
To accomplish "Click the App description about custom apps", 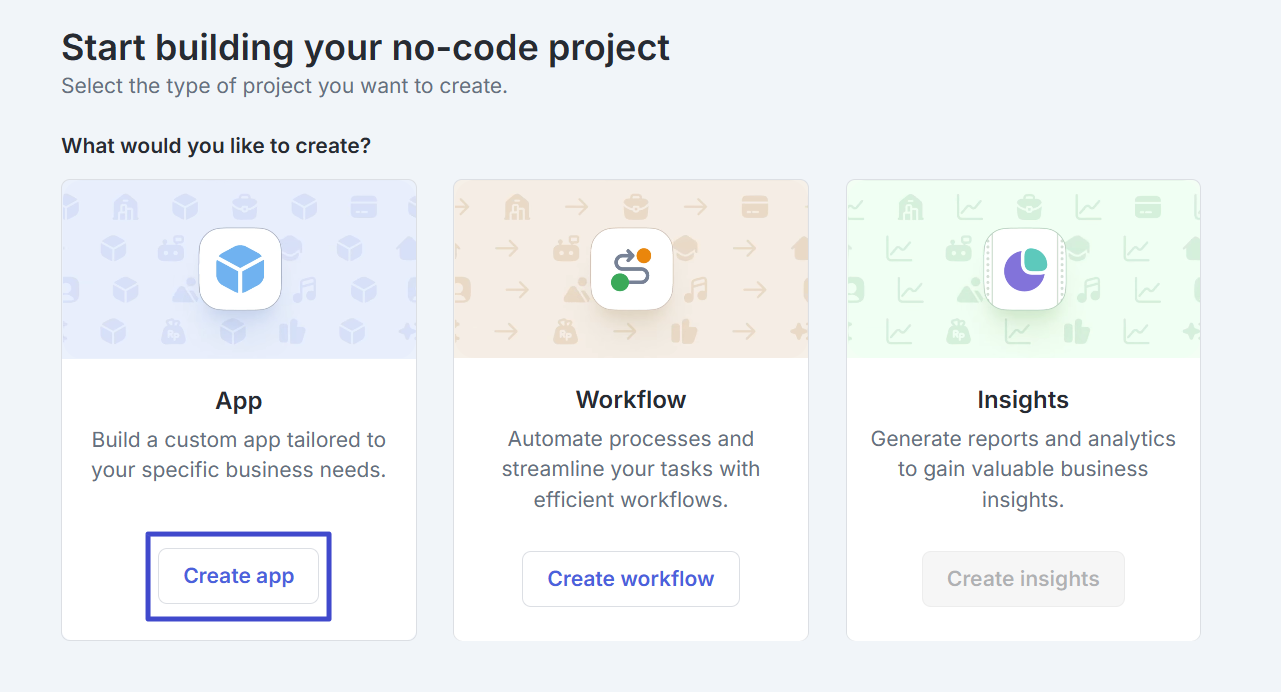I will tap(239, 455).
